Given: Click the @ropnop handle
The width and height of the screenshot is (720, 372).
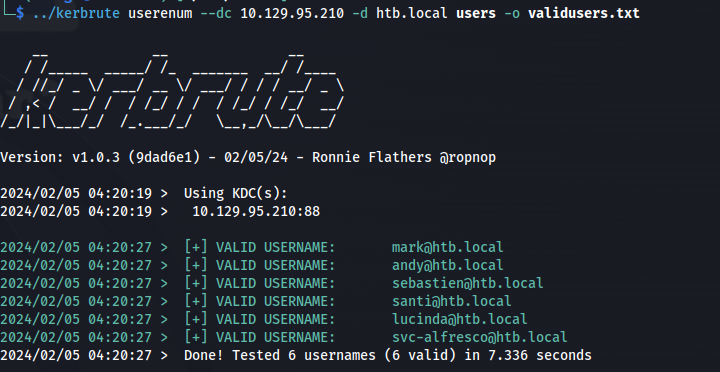Looking at the screenshot, I should [x=467, y=158].
